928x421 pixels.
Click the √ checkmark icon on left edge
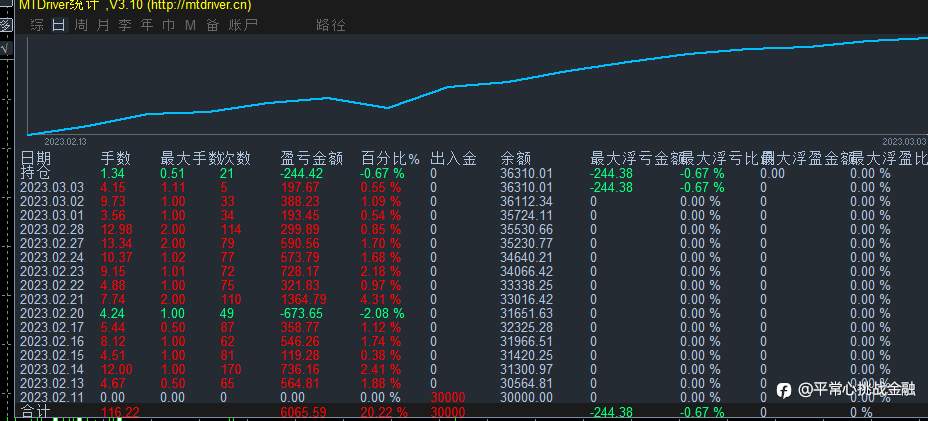point(5,49)
